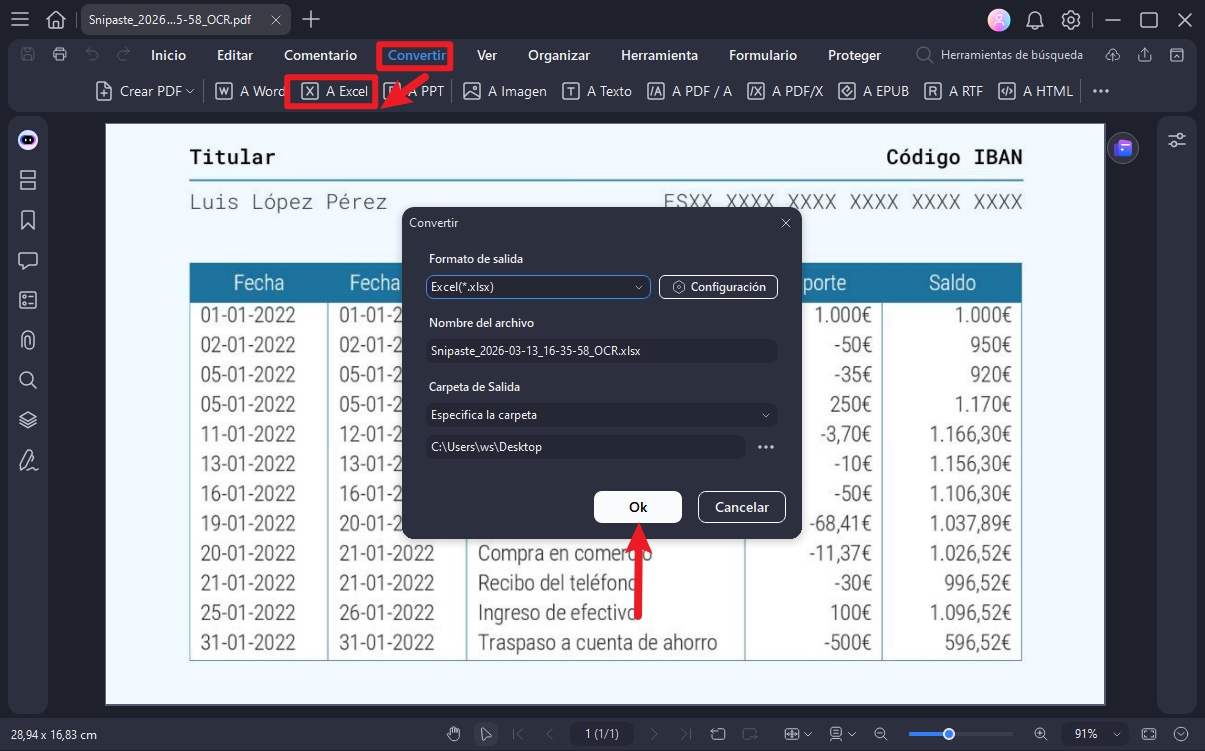1205x751 pixels.
Task: Click the Nombre del archivo input field
Action: 601,350
